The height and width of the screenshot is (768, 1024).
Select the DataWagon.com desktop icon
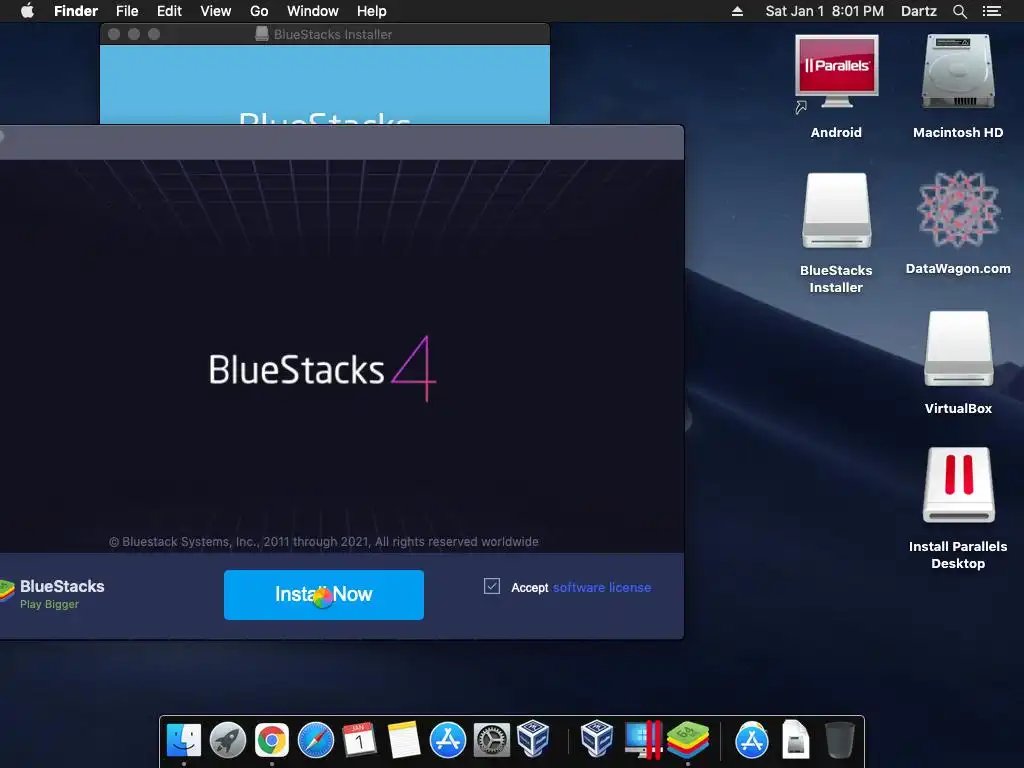(x=958, y=223)
